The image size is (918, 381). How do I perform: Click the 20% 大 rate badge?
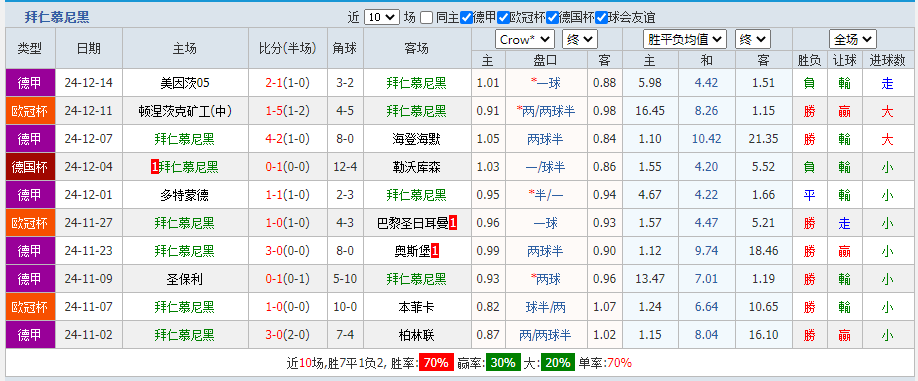[557, 363]
